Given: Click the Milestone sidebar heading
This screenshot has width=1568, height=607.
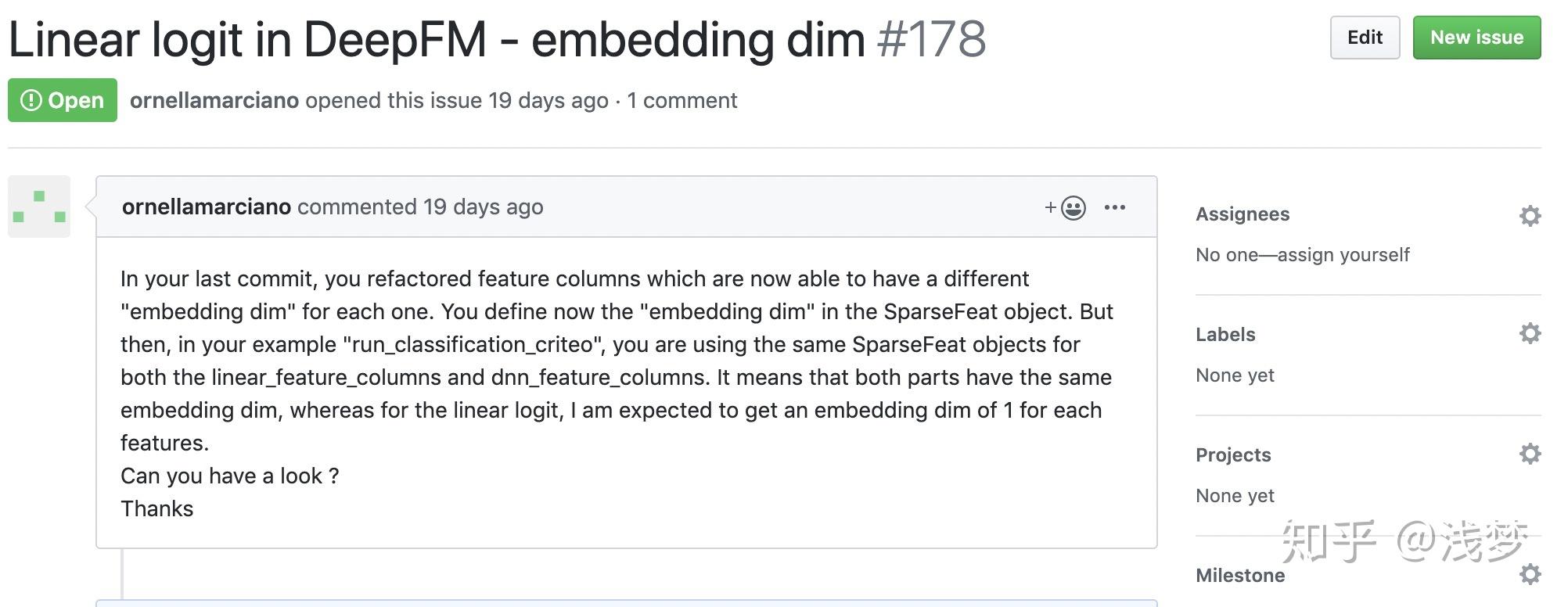Looking at the screenshot, I should 1240,576.
